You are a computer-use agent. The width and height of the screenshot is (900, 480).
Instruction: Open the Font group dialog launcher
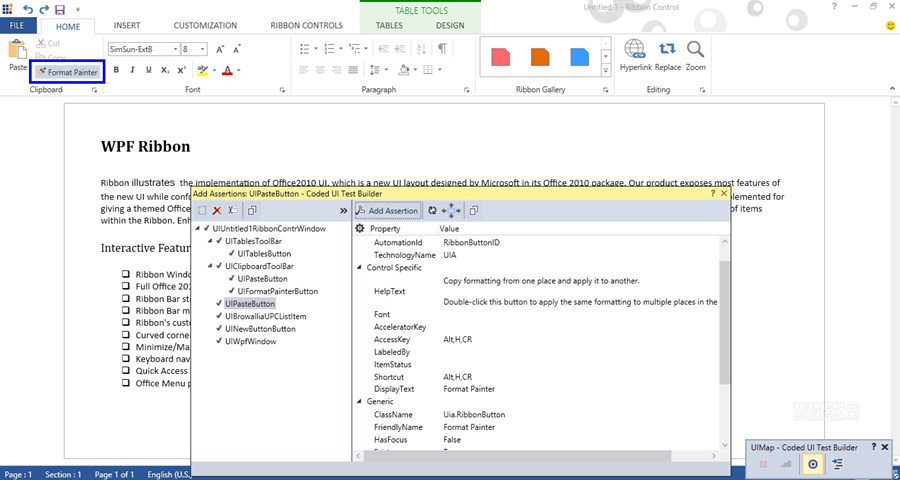click(282, 90)
